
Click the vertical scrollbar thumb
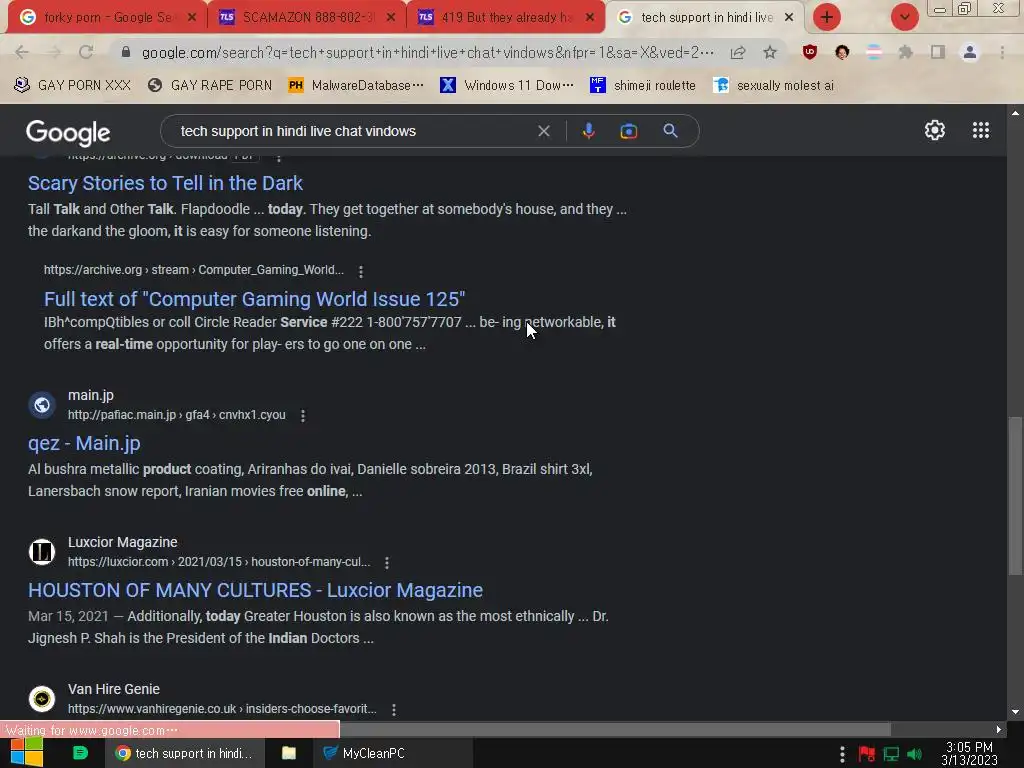tap(1014, 496)
